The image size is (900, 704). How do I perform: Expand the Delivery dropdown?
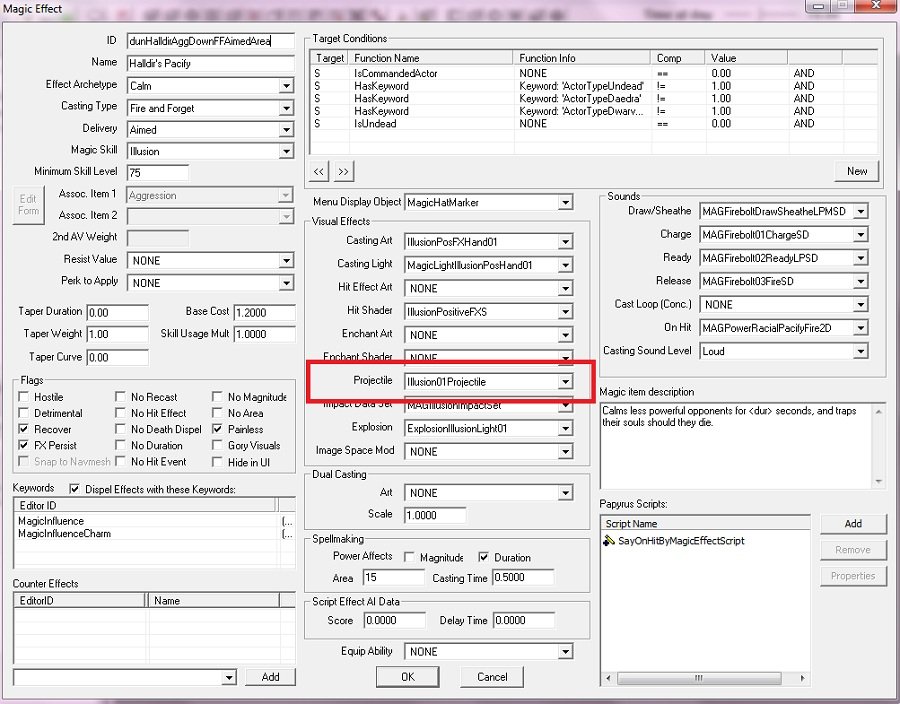[286, 130]
